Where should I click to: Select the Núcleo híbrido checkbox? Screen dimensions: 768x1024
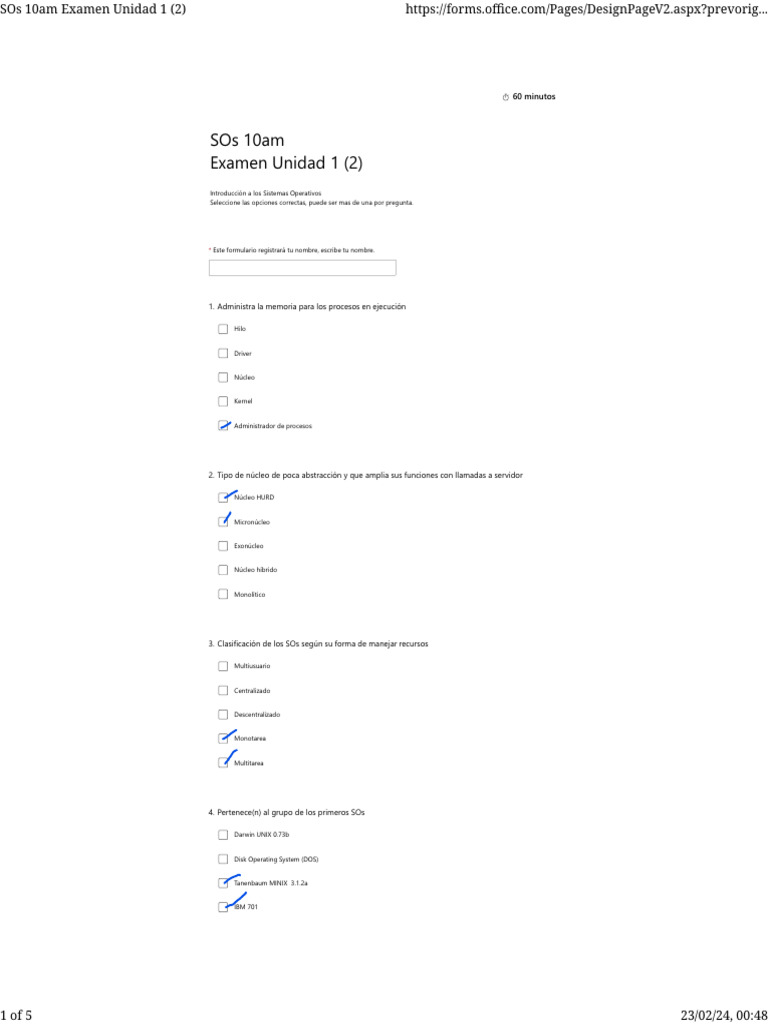[x=223, y=570]
